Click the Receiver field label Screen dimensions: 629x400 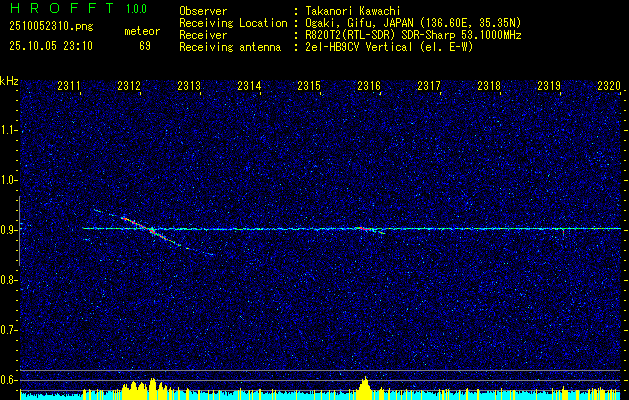(203, 35)
